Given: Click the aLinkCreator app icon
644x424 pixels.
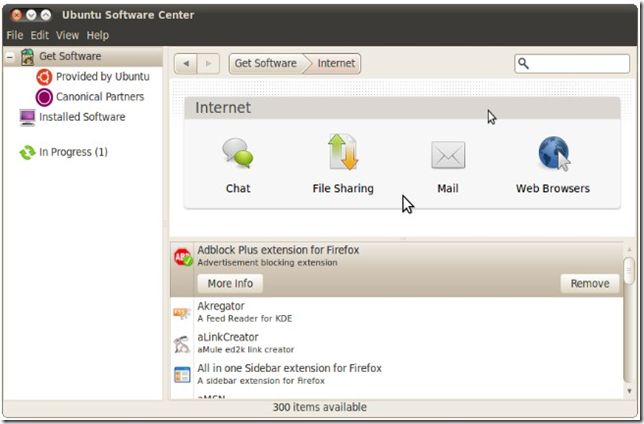Looking at the screenshot, I should [x=182, y=344].
